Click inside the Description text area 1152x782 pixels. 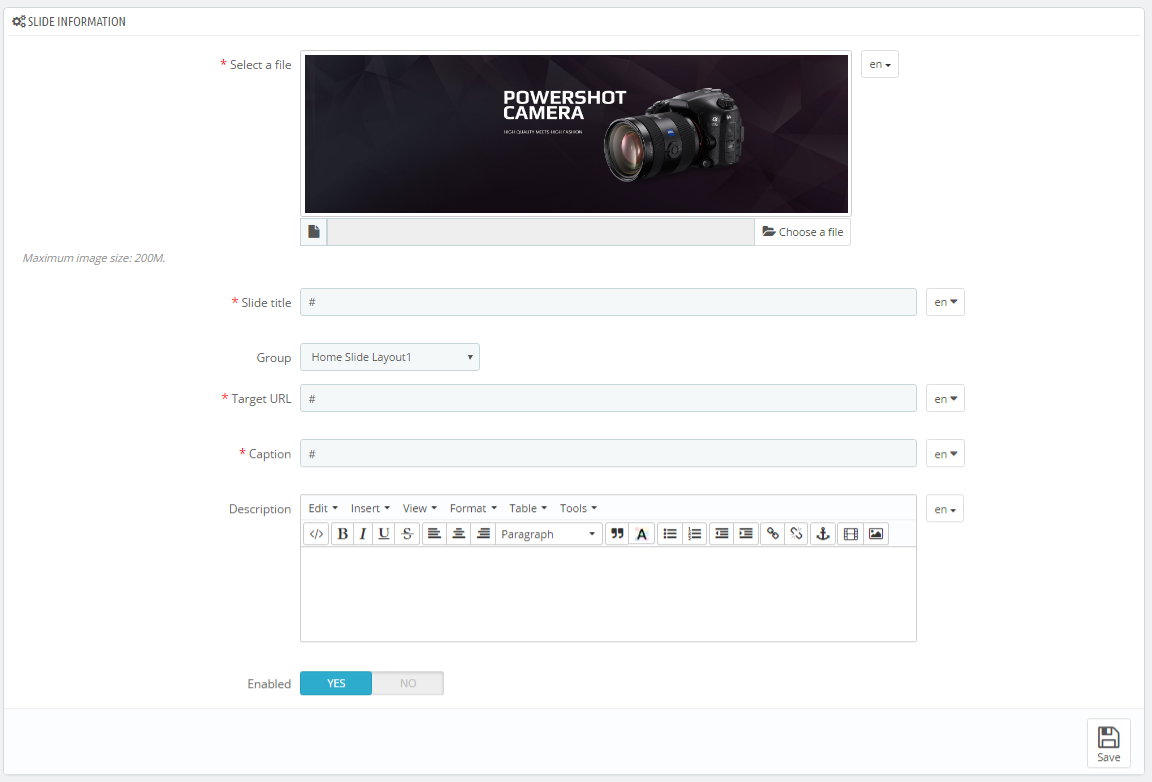[x=608, y=594]
